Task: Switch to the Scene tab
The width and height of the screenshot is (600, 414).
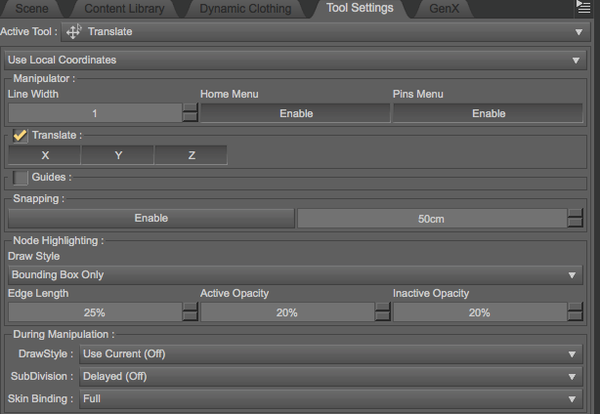Action: tap(32, 8)
